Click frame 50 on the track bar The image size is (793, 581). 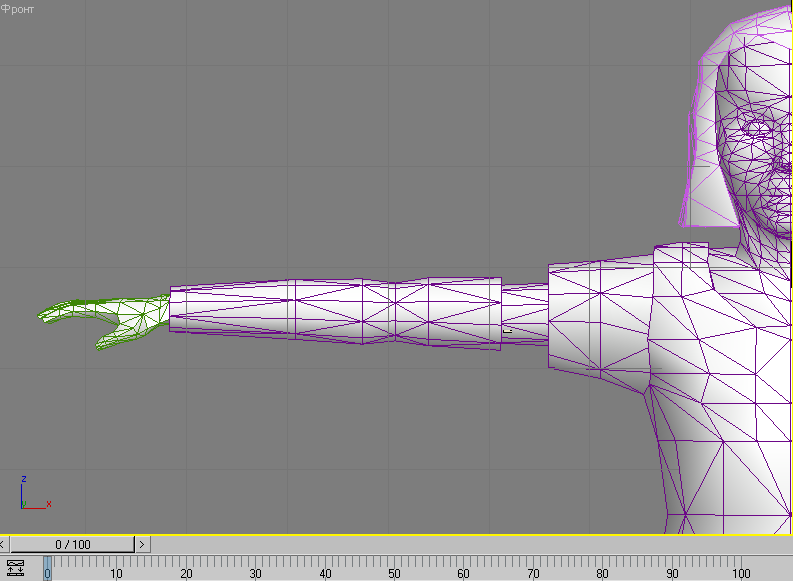(394, 573)
